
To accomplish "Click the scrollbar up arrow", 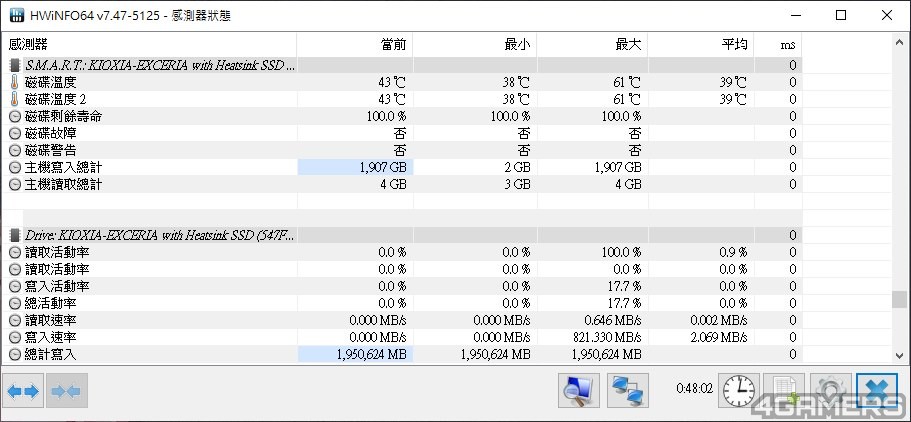I will [x=899, y=41].
